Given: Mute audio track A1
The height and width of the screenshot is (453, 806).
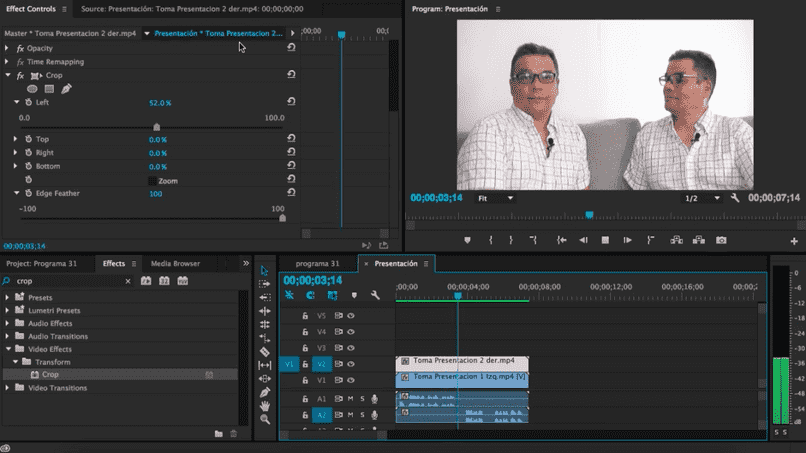Looking at the screenshot, I should coord(351,398).
